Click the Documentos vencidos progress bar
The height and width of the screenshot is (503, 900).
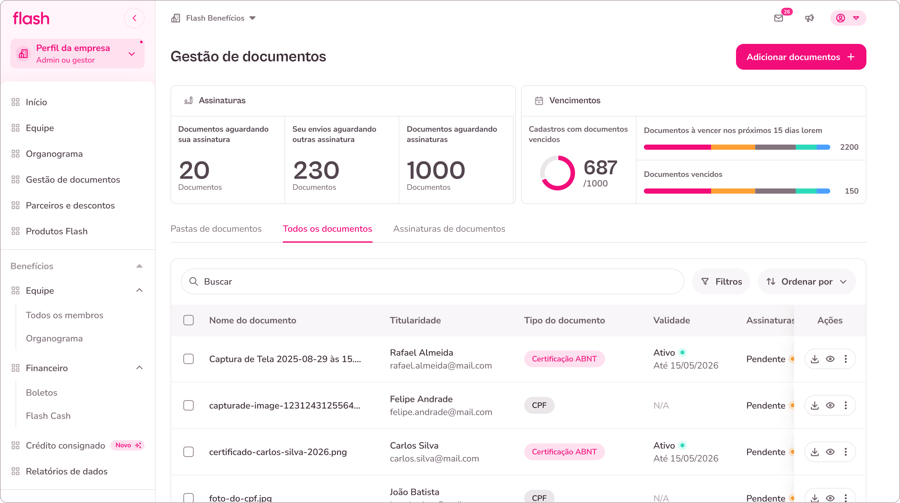coord(737,191)
